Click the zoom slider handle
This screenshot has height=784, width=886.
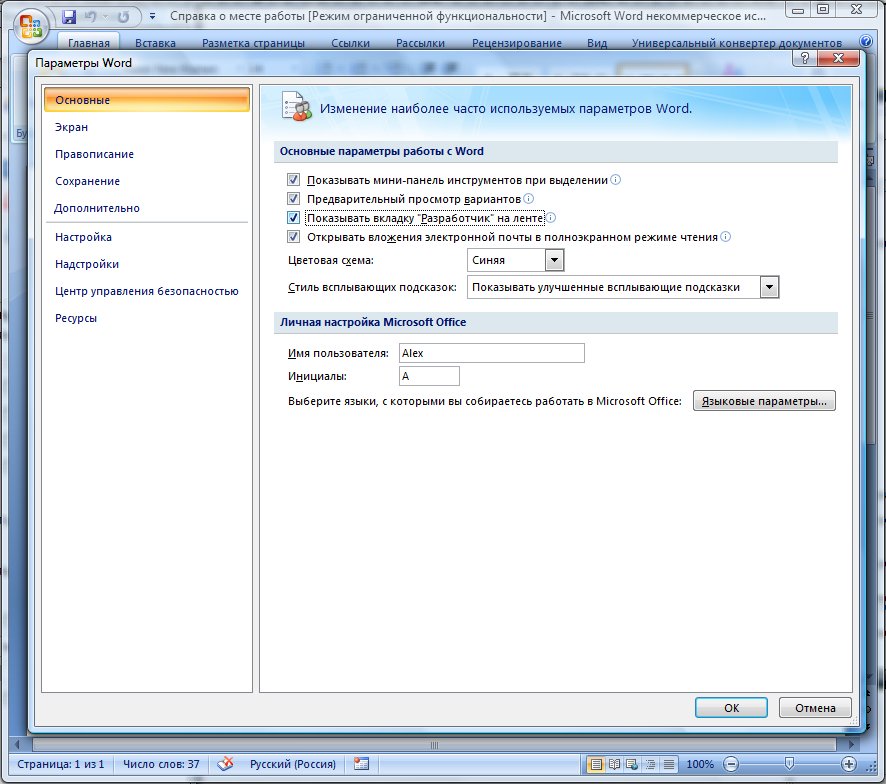789,764
